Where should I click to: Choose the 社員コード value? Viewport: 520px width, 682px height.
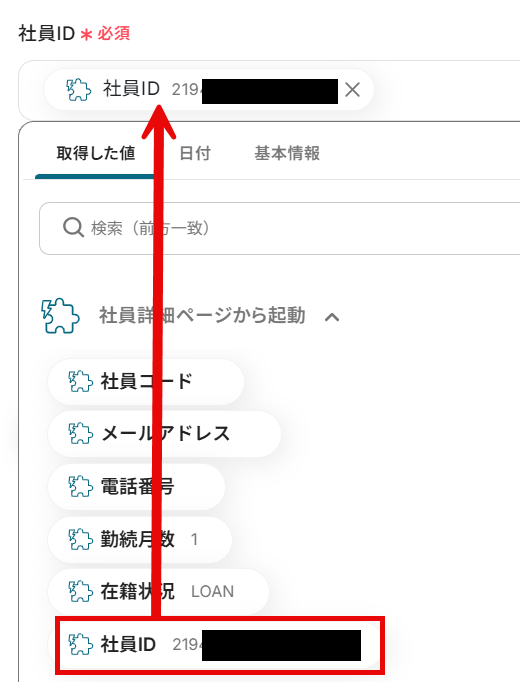(146, 382)
